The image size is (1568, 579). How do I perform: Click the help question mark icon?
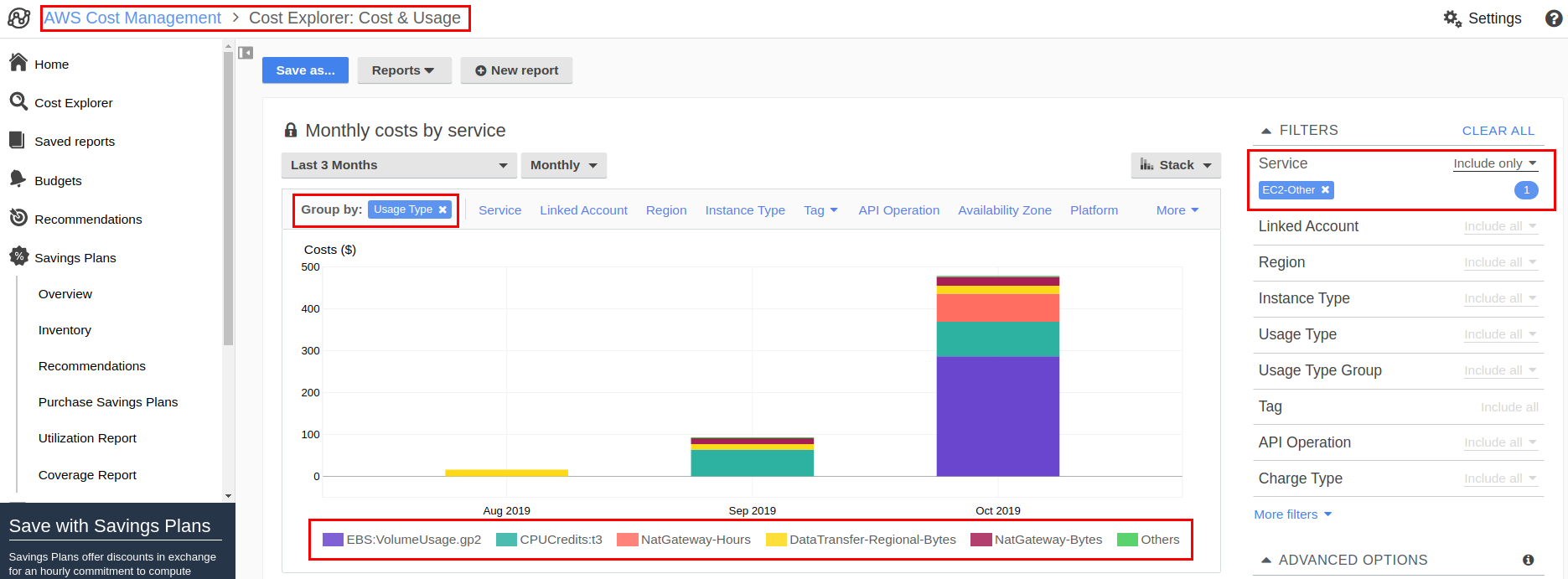pyautogui.click(x=1554, y=18)
